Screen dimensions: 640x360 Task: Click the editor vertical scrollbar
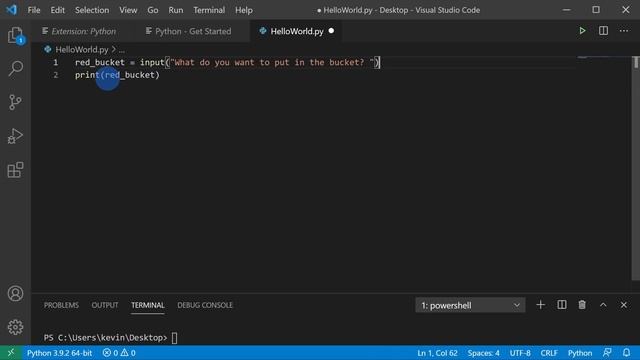(636, 168)
